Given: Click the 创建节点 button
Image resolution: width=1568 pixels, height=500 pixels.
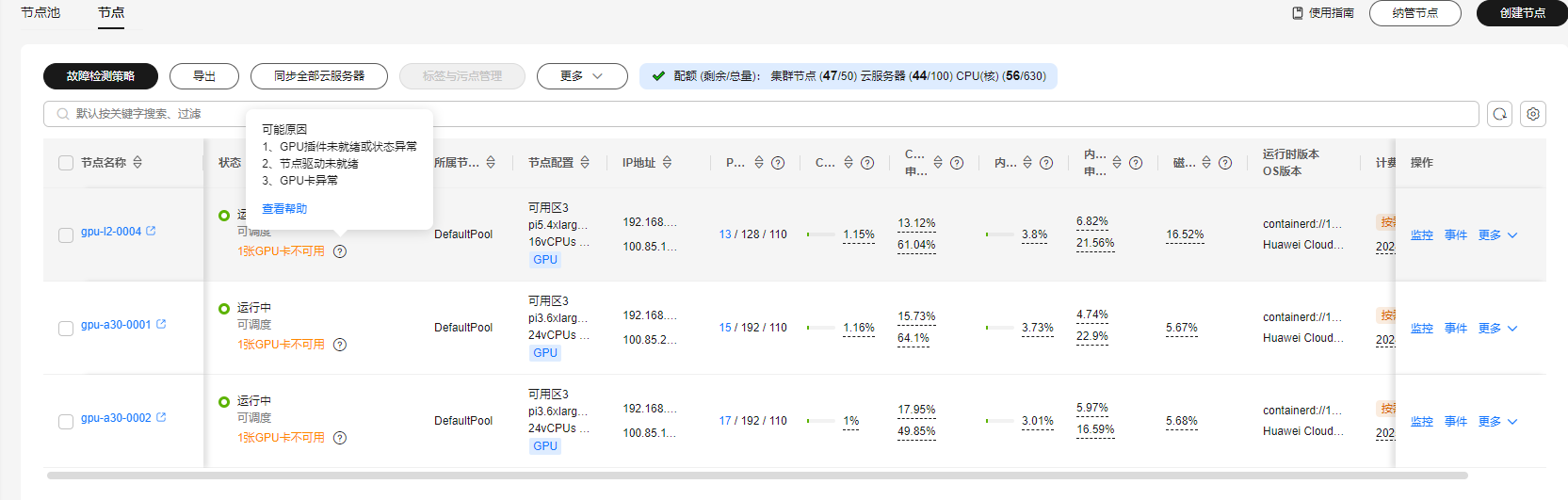Looking at the screenshot, I should [x=1522, y=13].
